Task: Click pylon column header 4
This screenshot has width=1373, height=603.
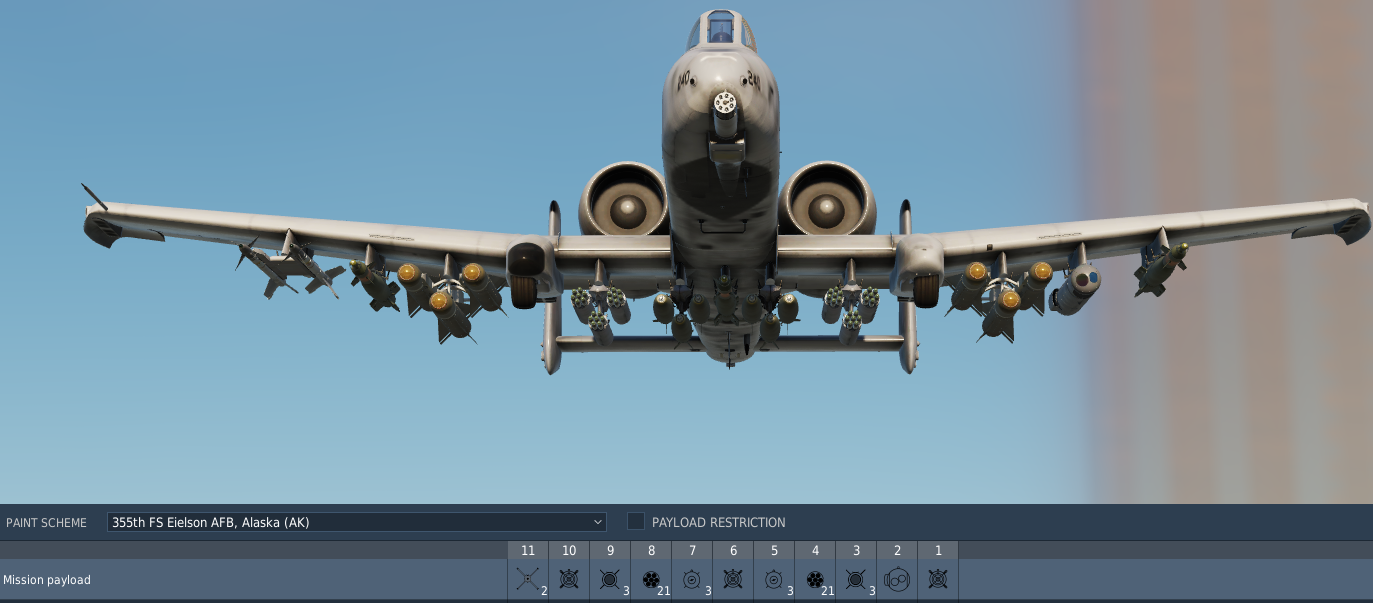Action: (x=815, y=550)
